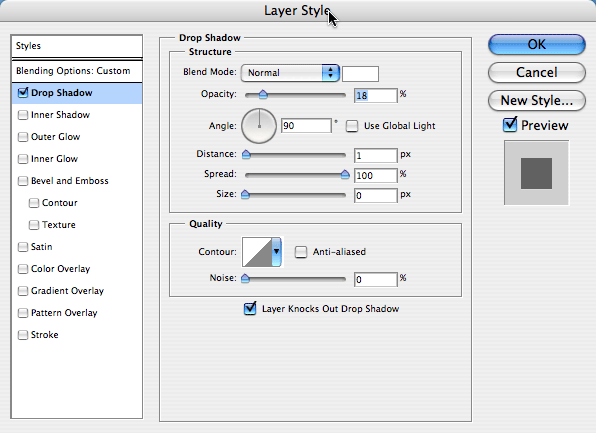Screen dimensions: 596x433
Task: Click the style preview thumbnail
Action: click(x=536, y=173)
